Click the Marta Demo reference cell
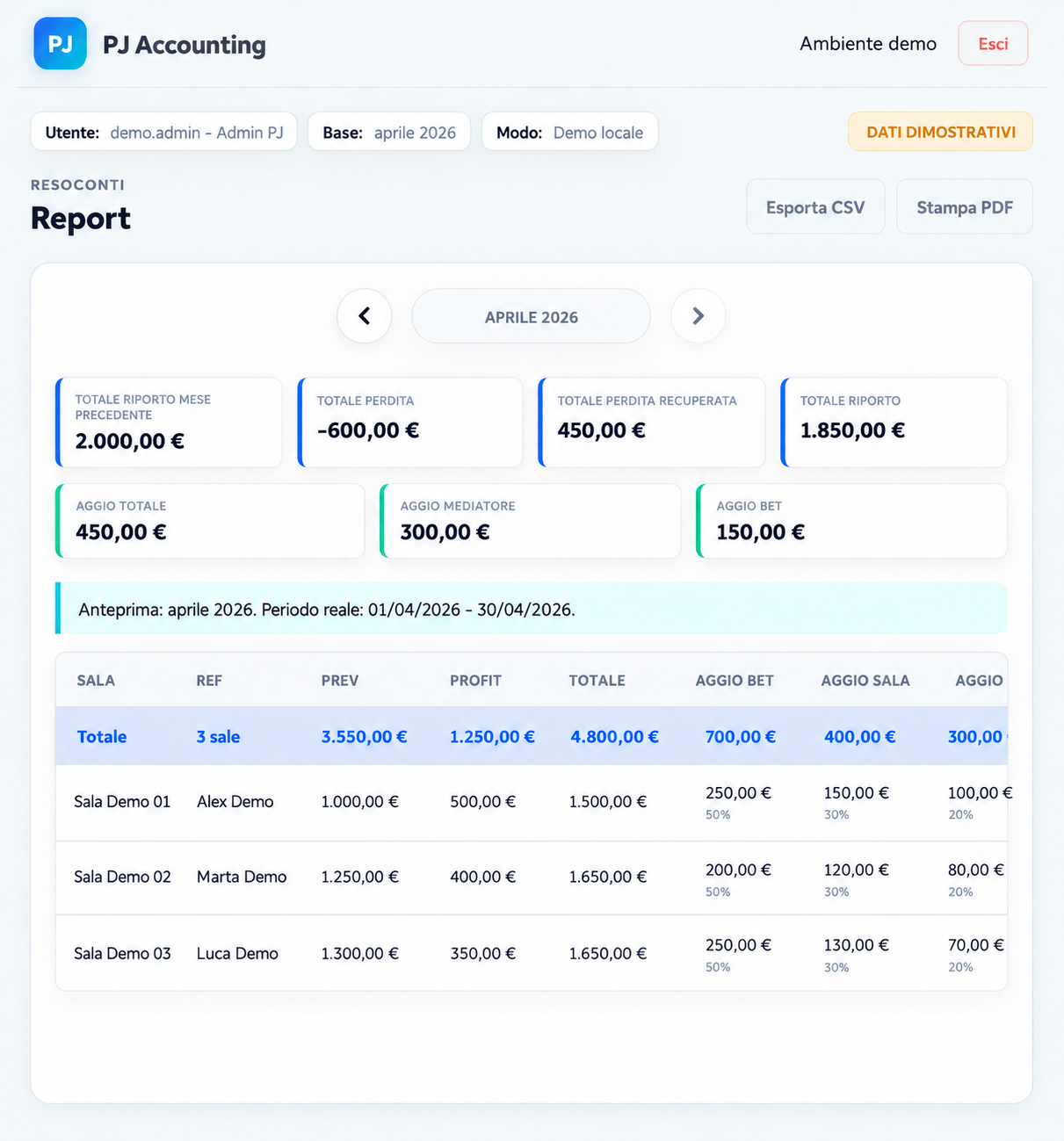The height and width of the screenshot is (1141, 1064). pyautogui.click(x=242, y=877)
